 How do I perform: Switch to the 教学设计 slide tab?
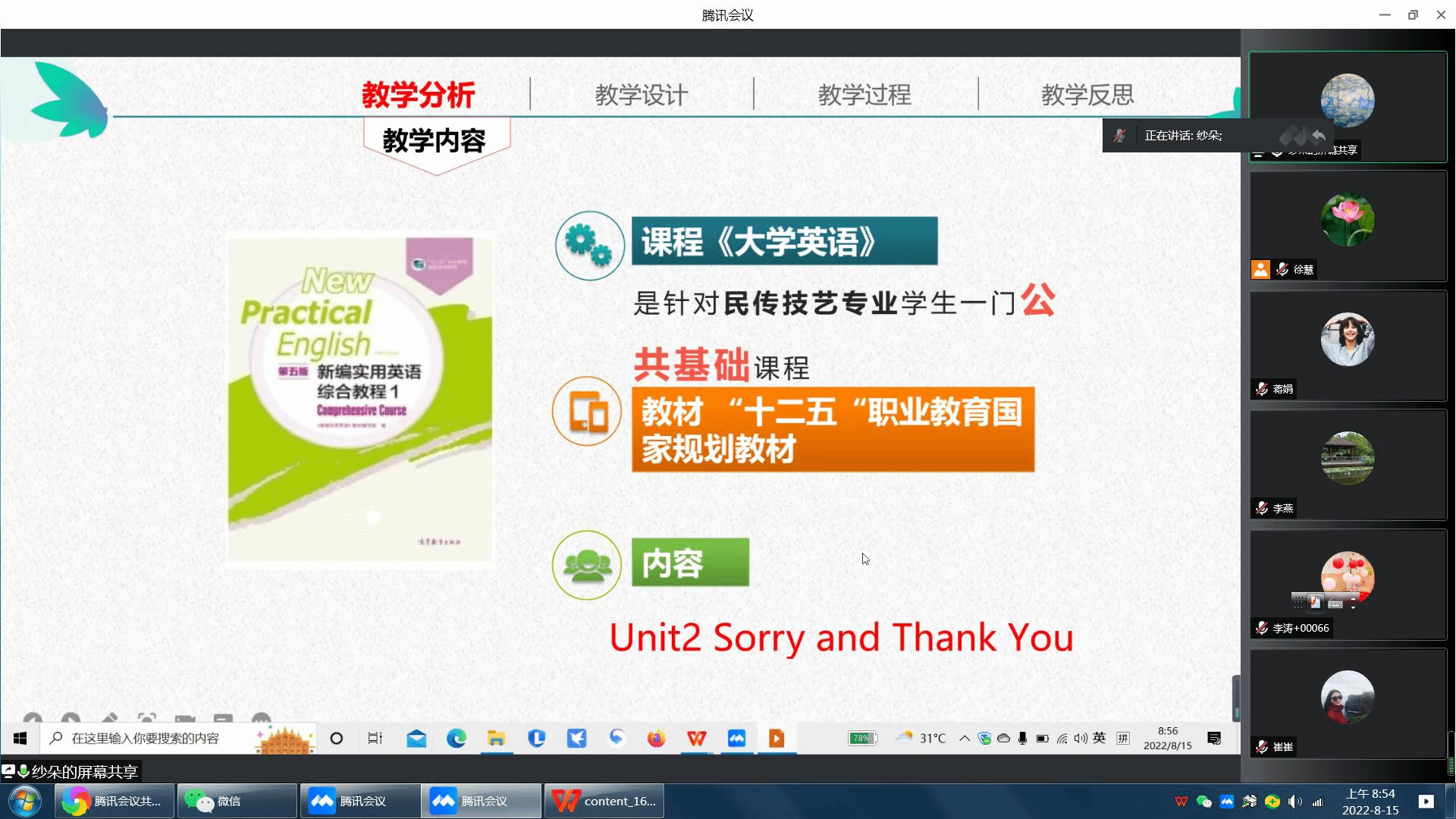click(x=642, y=95)
